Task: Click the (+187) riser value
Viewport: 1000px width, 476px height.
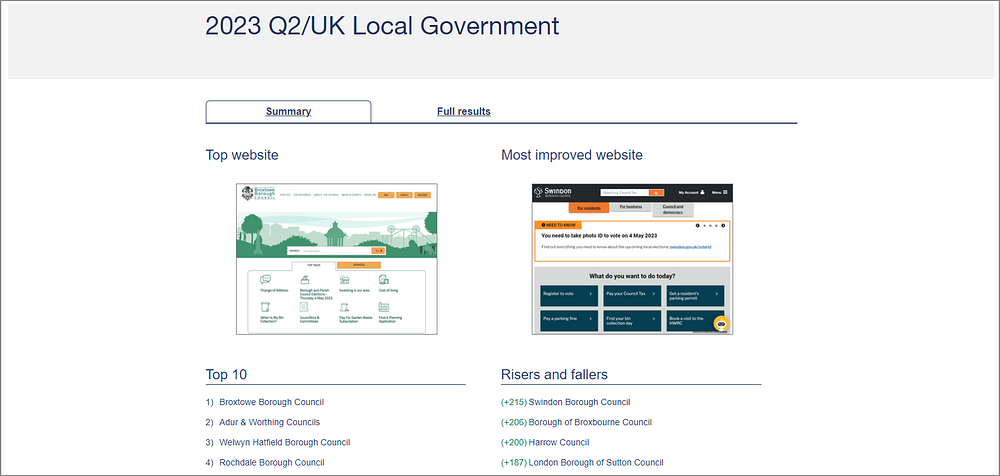Action: pos(514,463)
